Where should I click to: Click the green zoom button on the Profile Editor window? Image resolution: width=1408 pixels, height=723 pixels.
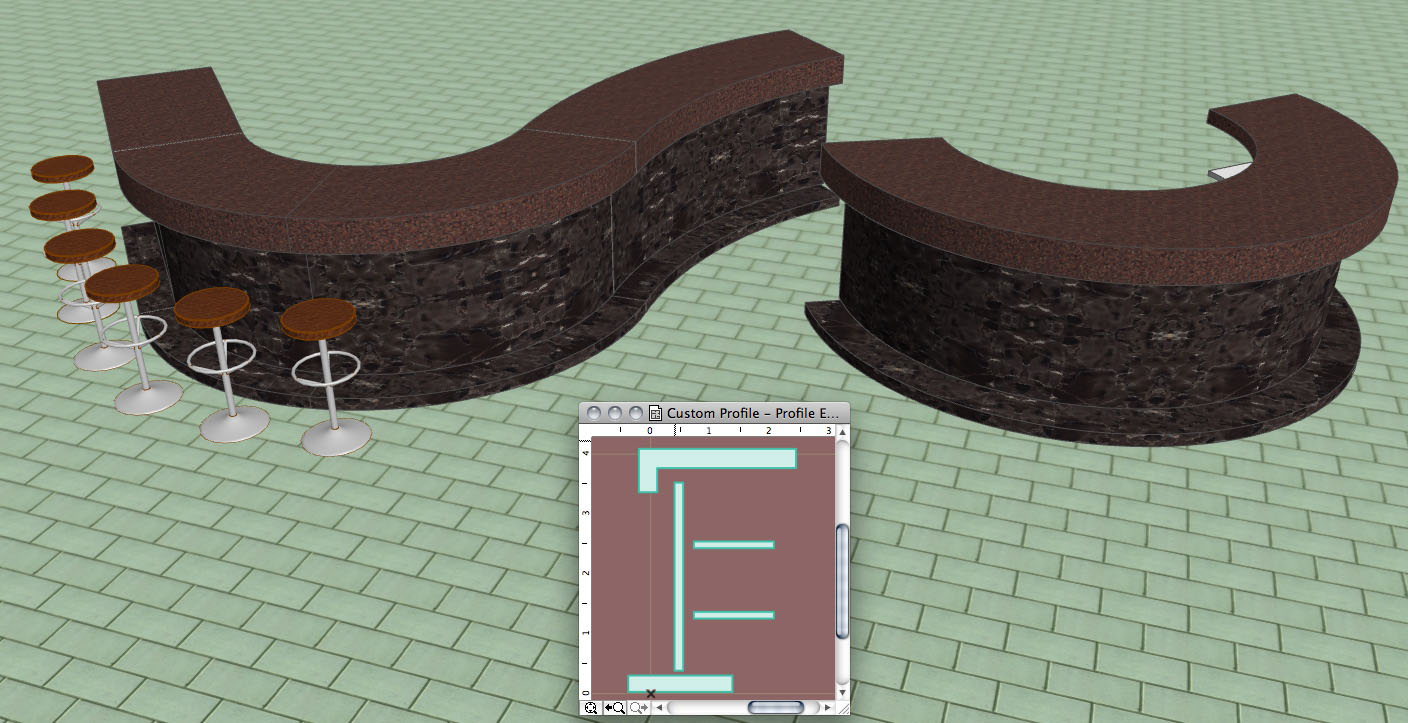(x=637, y=412)
